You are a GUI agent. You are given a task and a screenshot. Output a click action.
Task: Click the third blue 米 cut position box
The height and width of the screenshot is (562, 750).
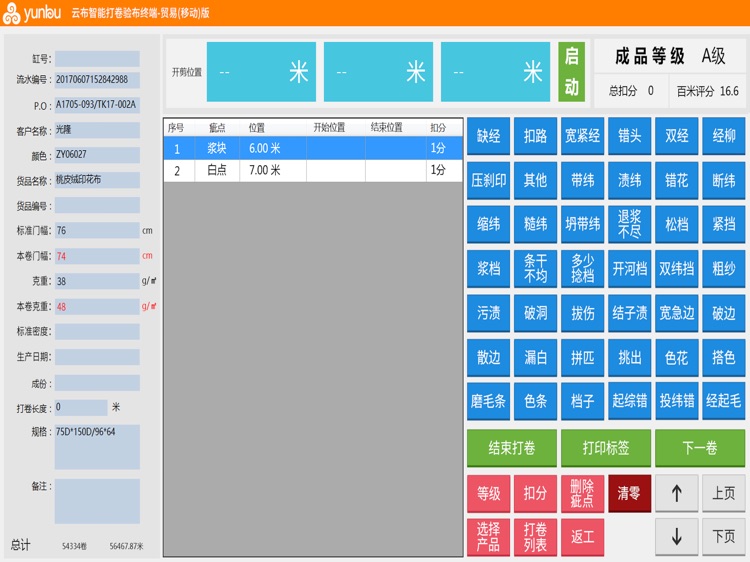496,72
